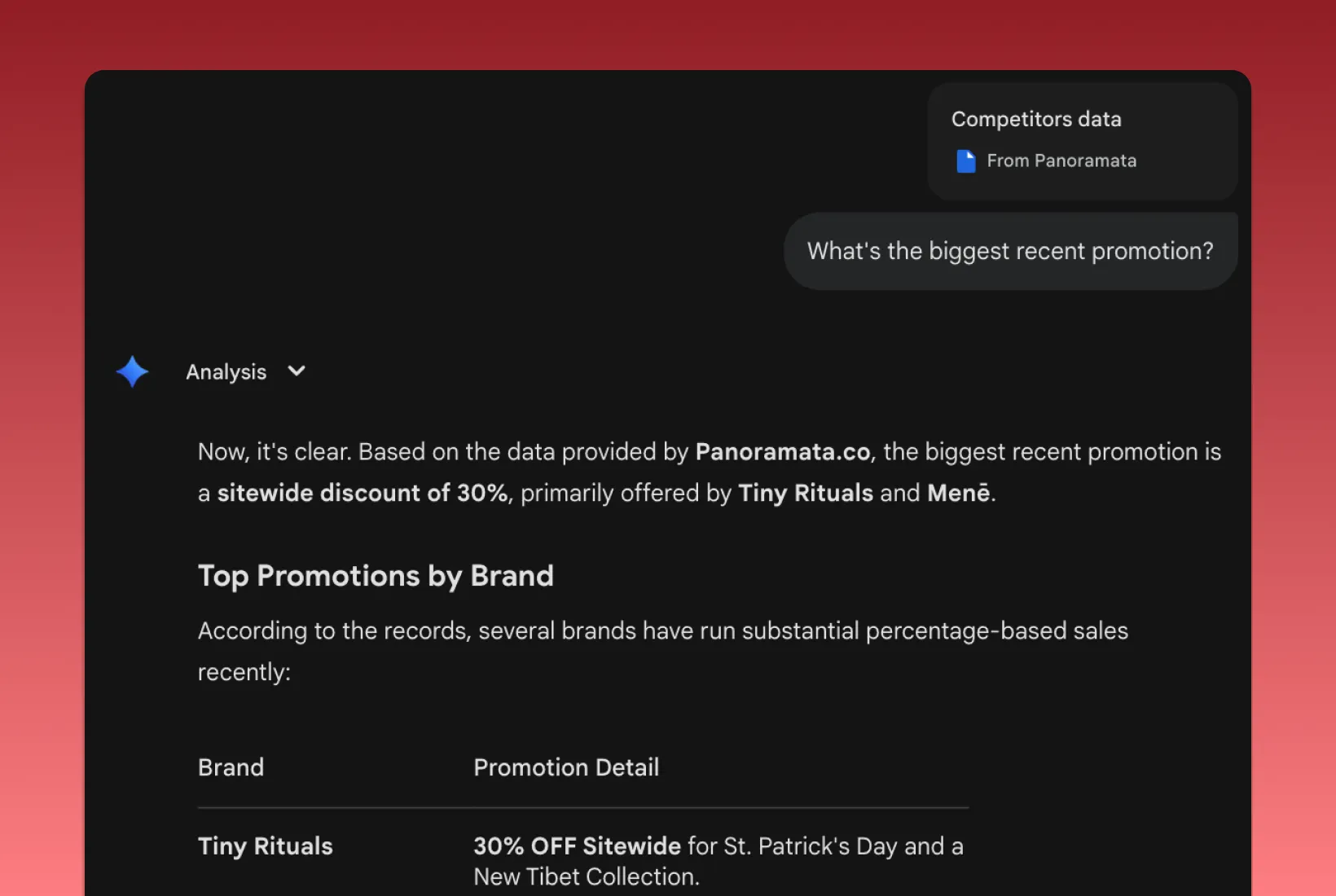Viewport: 1336px width, 896px height.
Task: Click the 'According to the records' paragraph
Action: pos(663,652)
